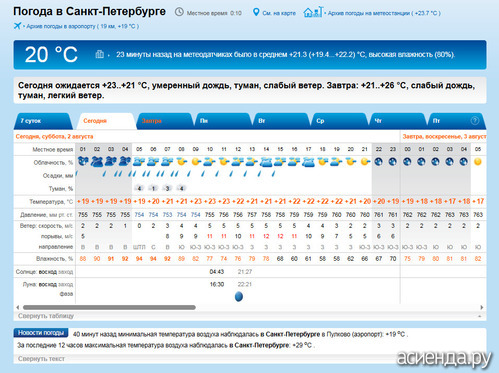This screenshot has width=499, height=373.
Task: Click sunrise time 04:43
Action: point(217,272)
